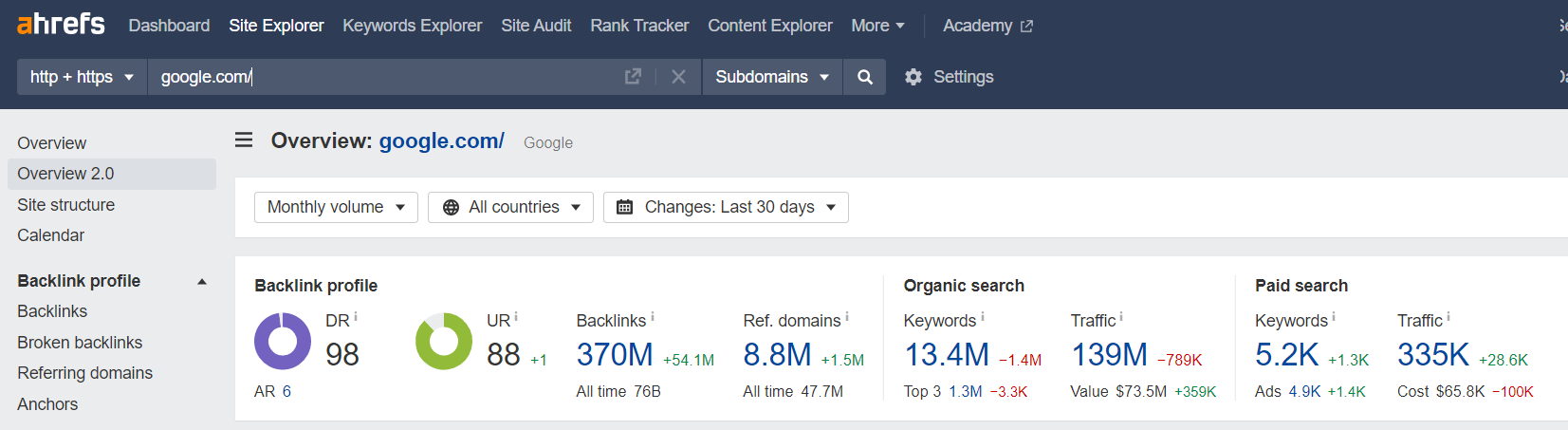Open Broken backlinks report
Image resolution: width=1568 pixels, height=430 pixels.
pyautogui.click(x=80, y=343)
